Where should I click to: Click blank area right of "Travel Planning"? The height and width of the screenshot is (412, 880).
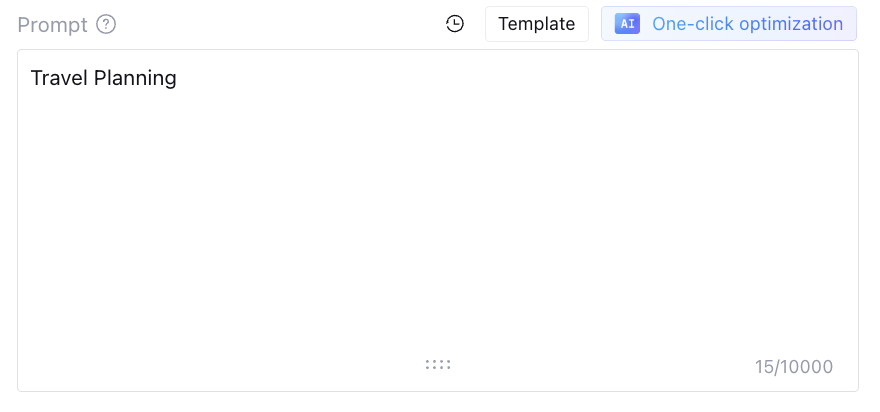click(500, 78)
